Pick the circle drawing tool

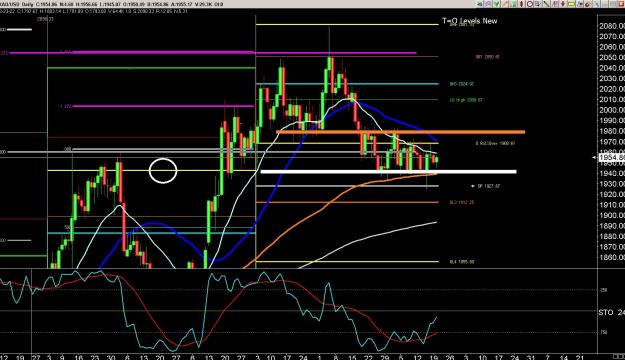coord(530,4)
